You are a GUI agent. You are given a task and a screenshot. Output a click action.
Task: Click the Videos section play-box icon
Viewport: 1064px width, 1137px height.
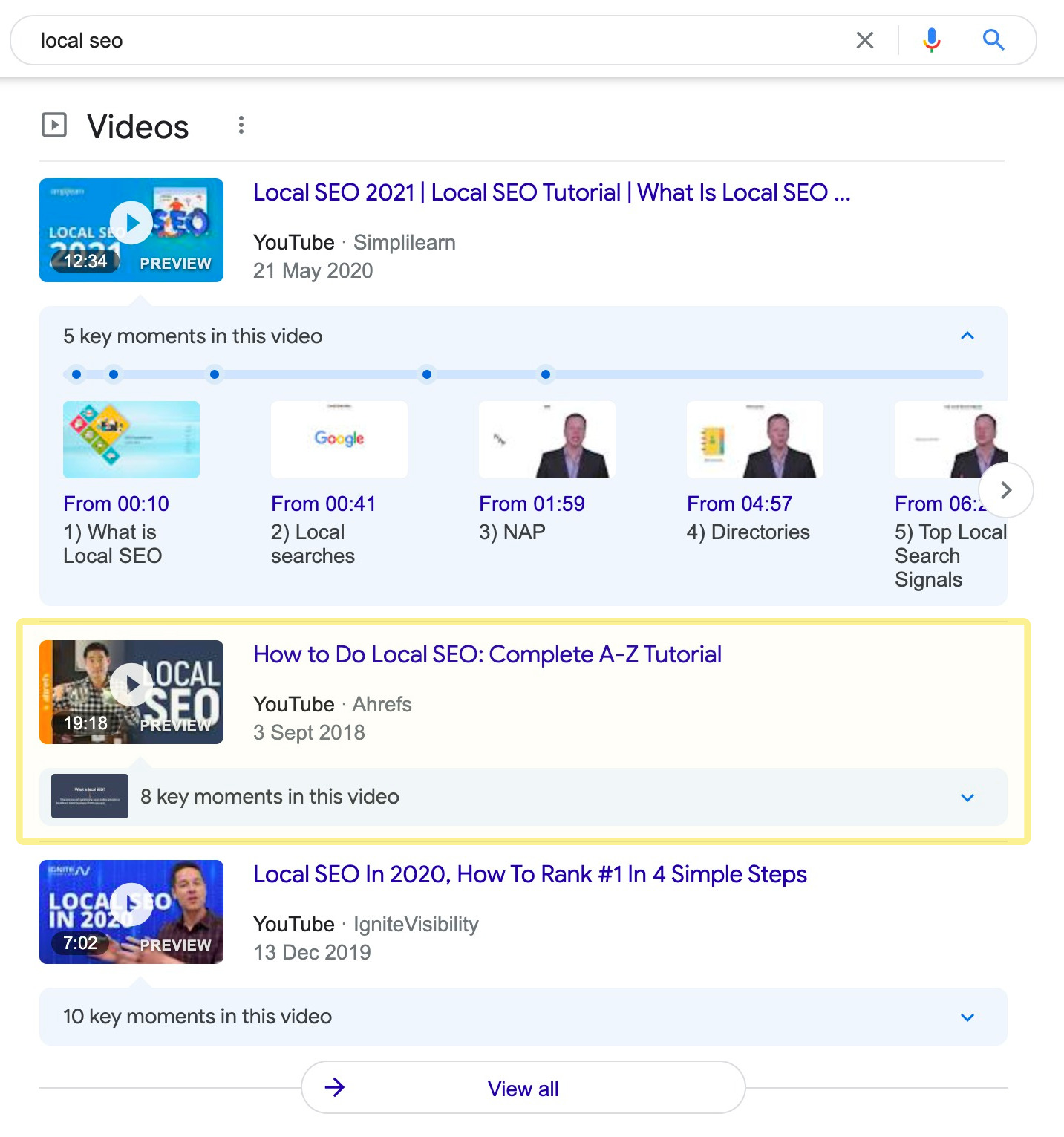tap(54, 125)
